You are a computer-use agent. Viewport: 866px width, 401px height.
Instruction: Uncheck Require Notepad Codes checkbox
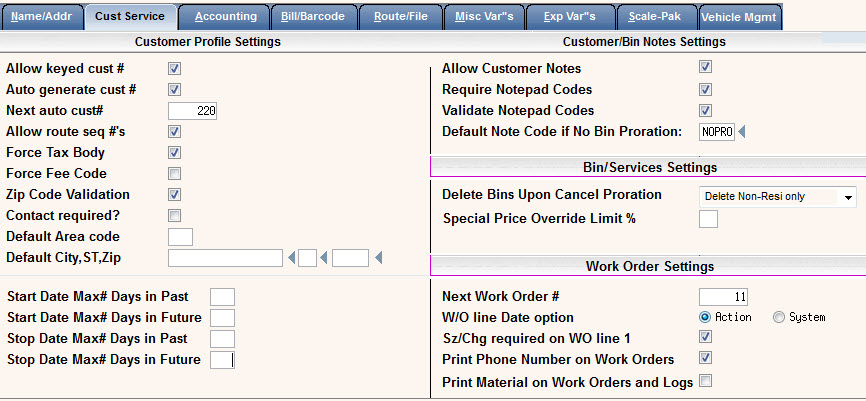click(x=705, y=89)
